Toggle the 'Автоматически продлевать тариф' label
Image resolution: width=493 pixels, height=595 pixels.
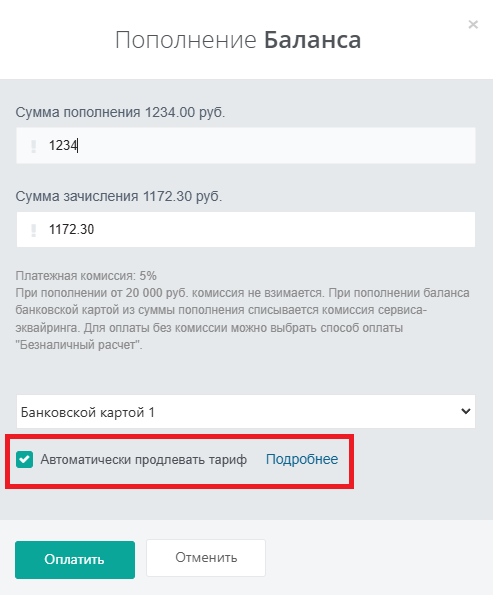(143, 460)
